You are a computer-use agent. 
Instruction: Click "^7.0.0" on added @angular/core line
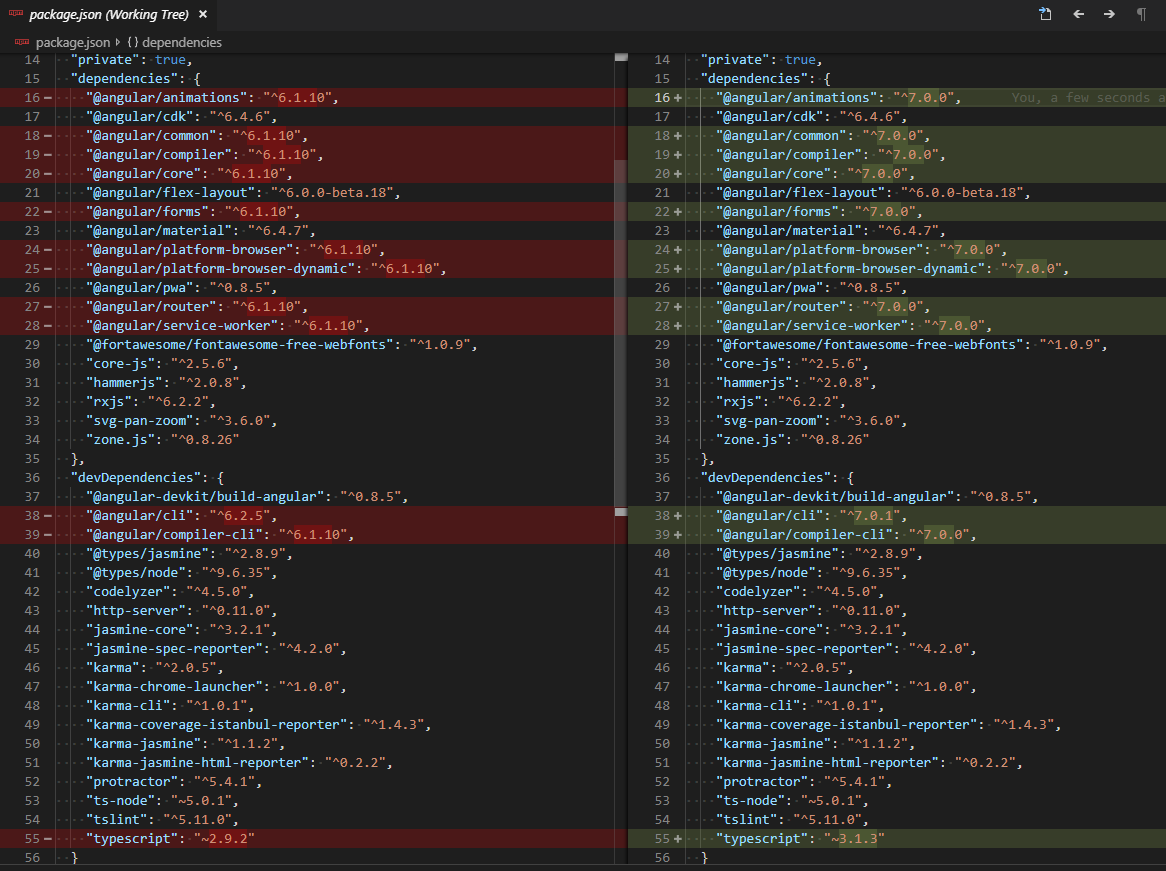click(x=877, y=173)
